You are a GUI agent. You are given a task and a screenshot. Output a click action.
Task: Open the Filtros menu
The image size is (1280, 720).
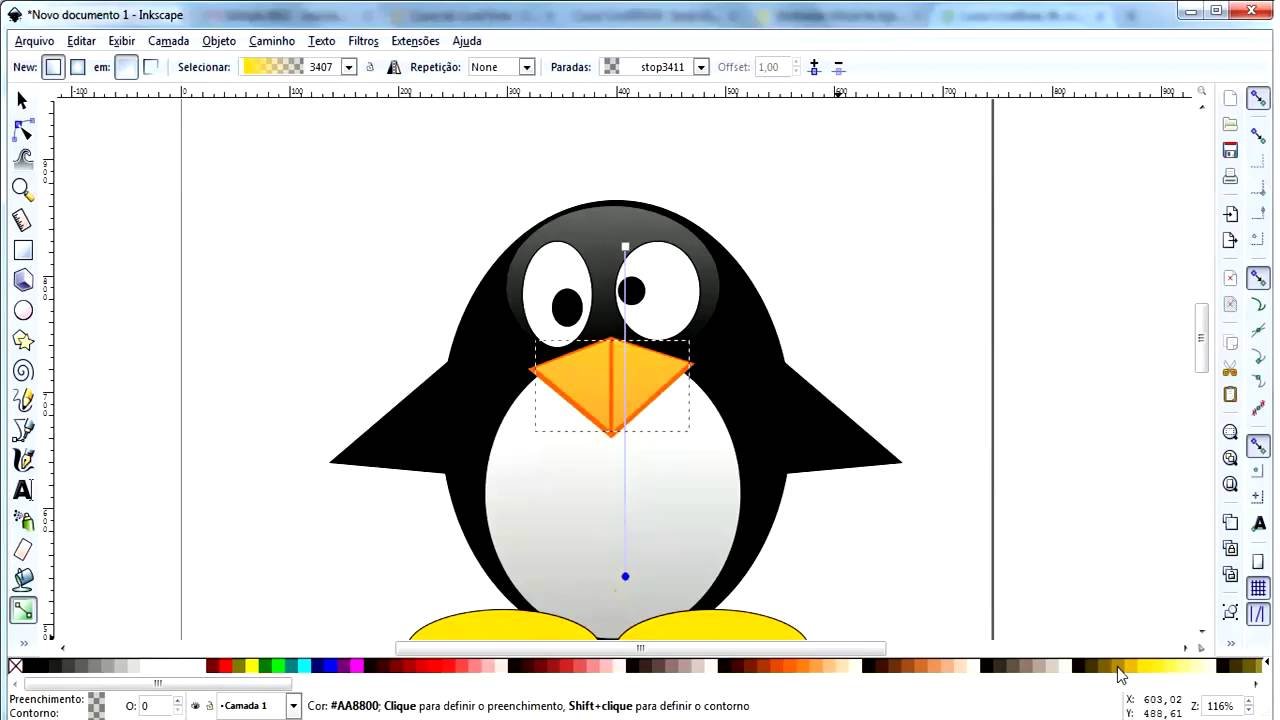point(363,41)
